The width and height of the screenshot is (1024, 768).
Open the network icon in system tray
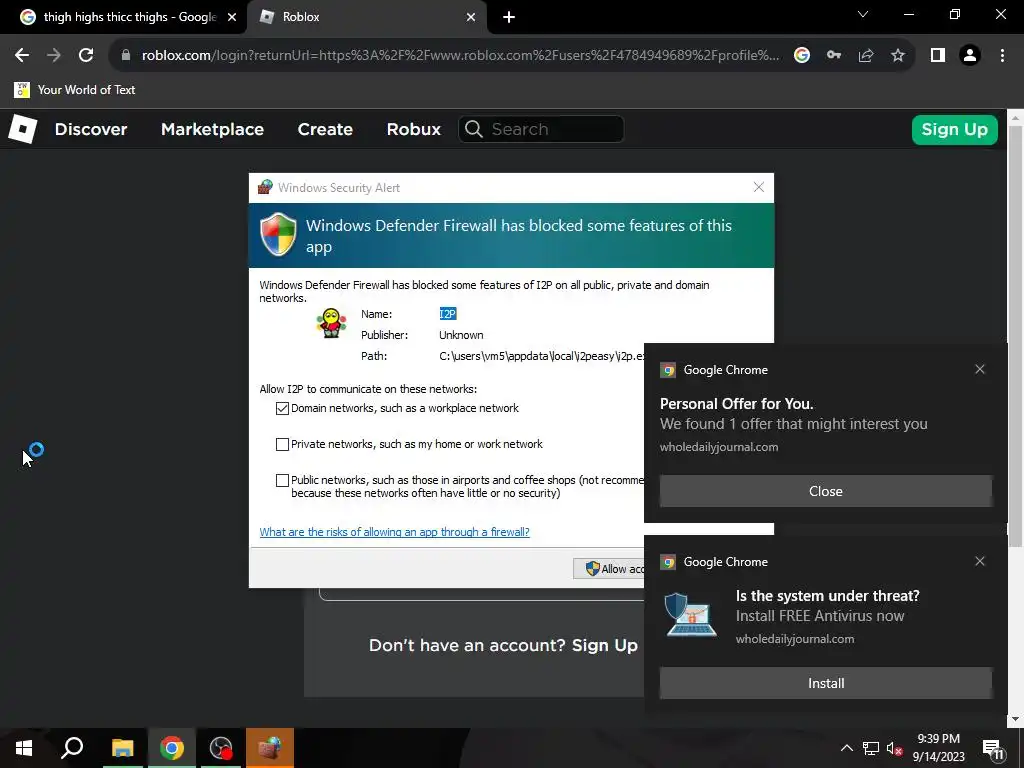pyautogui.click(x=871, y=748)
